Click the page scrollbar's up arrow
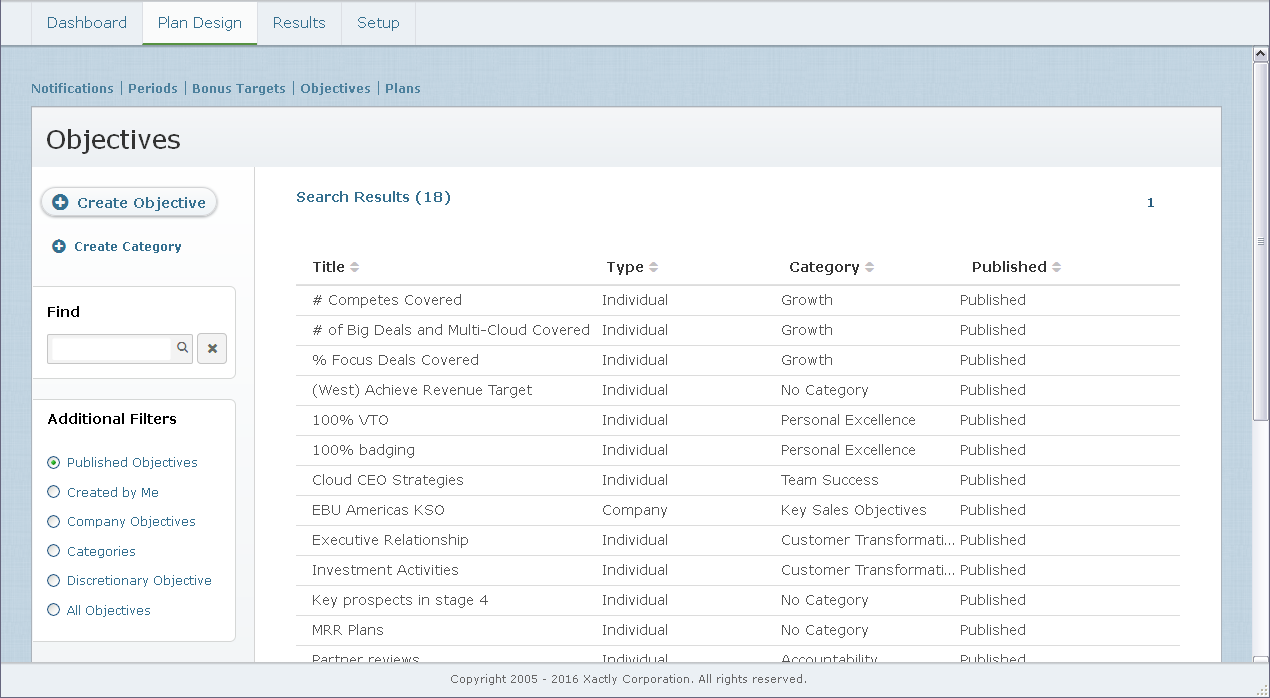The width and height of the screenshot is (1270, 698). 1261,54
